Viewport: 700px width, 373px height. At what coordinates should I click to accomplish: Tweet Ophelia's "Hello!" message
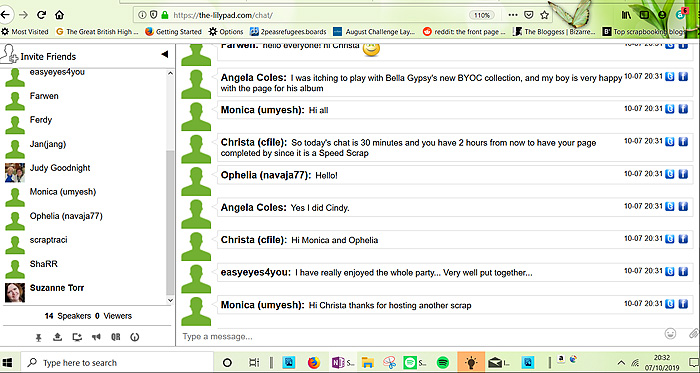670,174
